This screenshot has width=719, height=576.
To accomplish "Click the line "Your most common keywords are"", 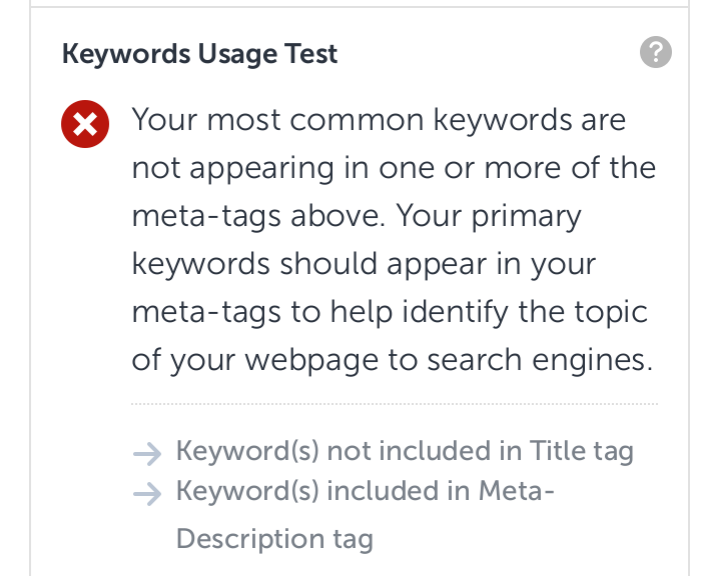I will (x=379, y=121).
